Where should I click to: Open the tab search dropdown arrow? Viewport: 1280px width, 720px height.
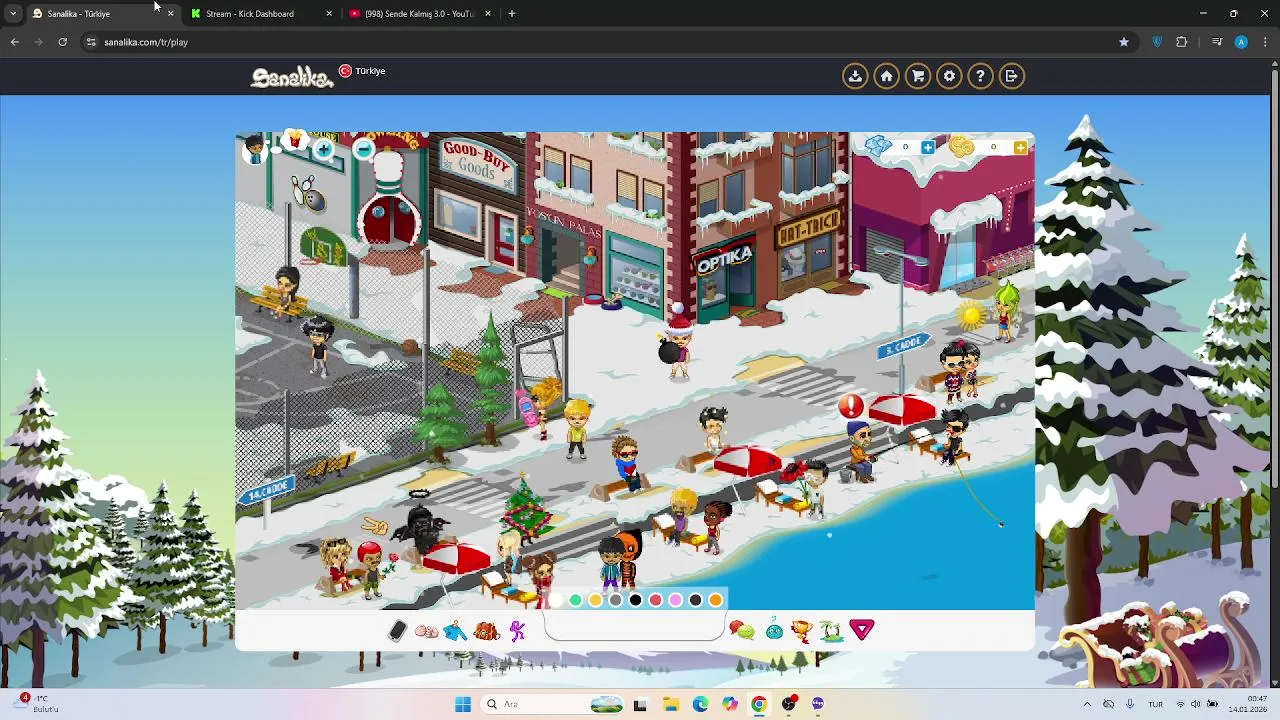(13, 14)
